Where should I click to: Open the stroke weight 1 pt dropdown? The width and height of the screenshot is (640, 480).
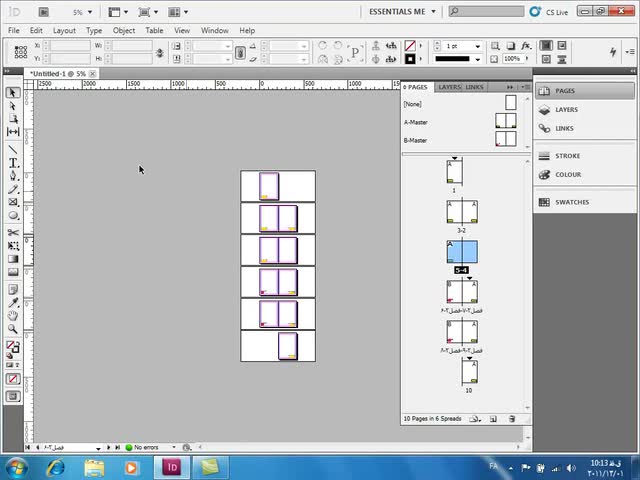click(477, 46)
